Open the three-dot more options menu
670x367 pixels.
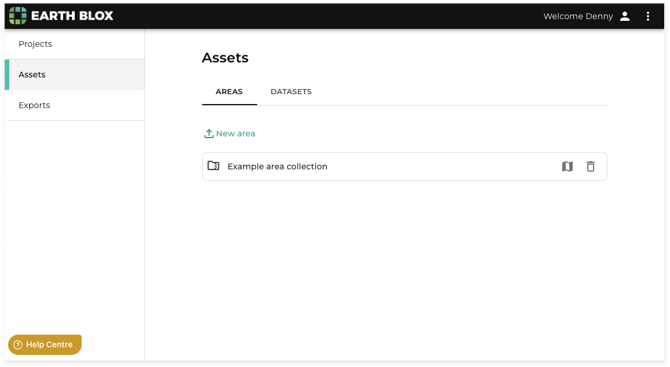[x=648, y=16]
